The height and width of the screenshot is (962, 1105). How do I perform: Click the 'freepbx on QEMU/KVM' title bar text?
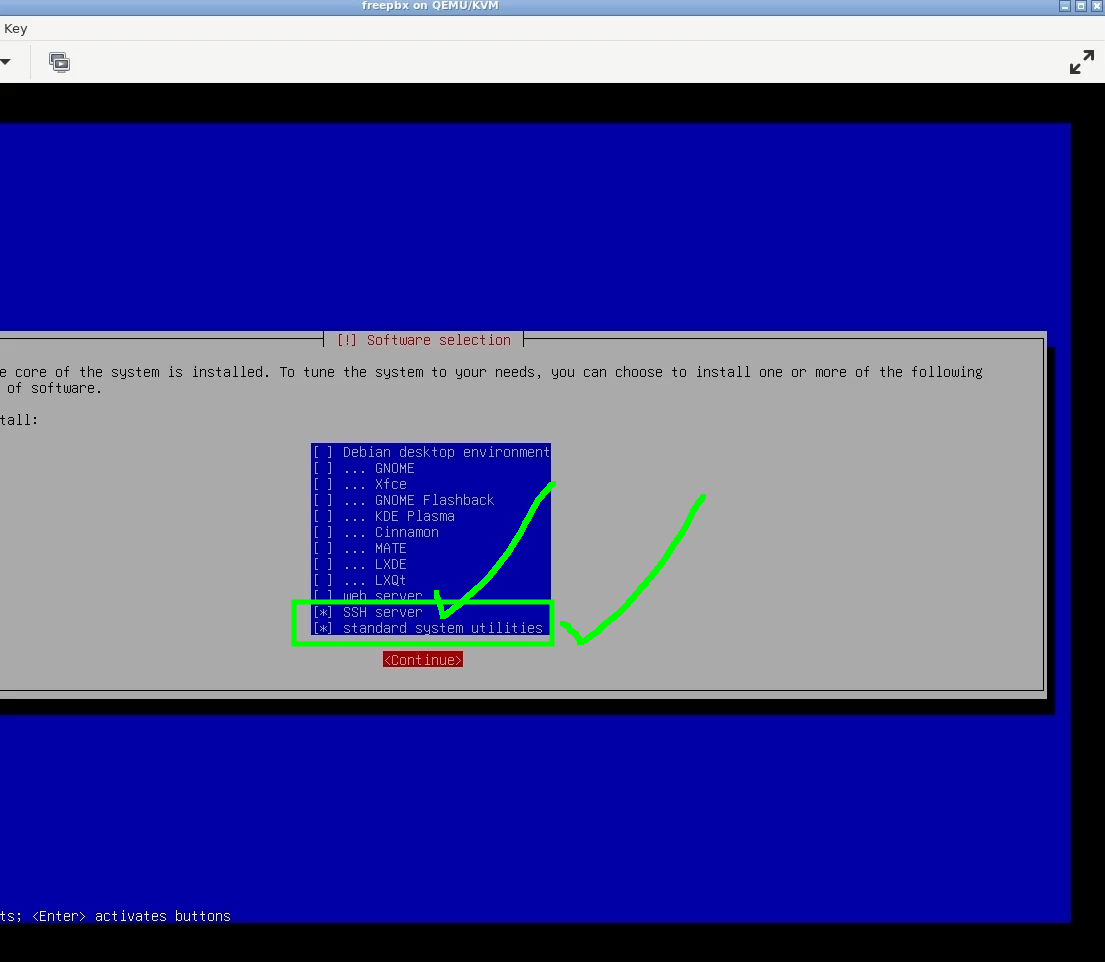click(x=430, y=6)
